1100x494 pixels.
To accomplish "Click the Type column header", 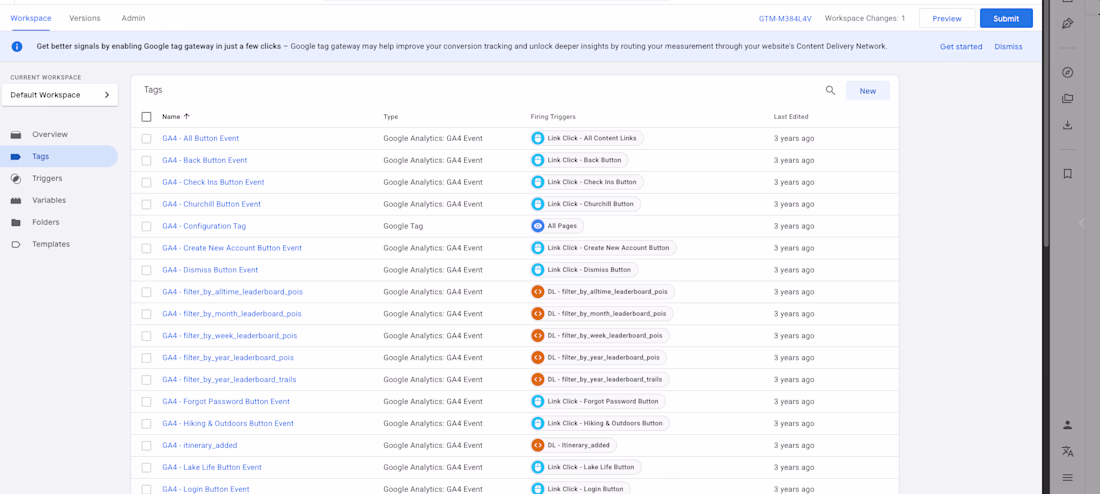I will coord(391,116).
